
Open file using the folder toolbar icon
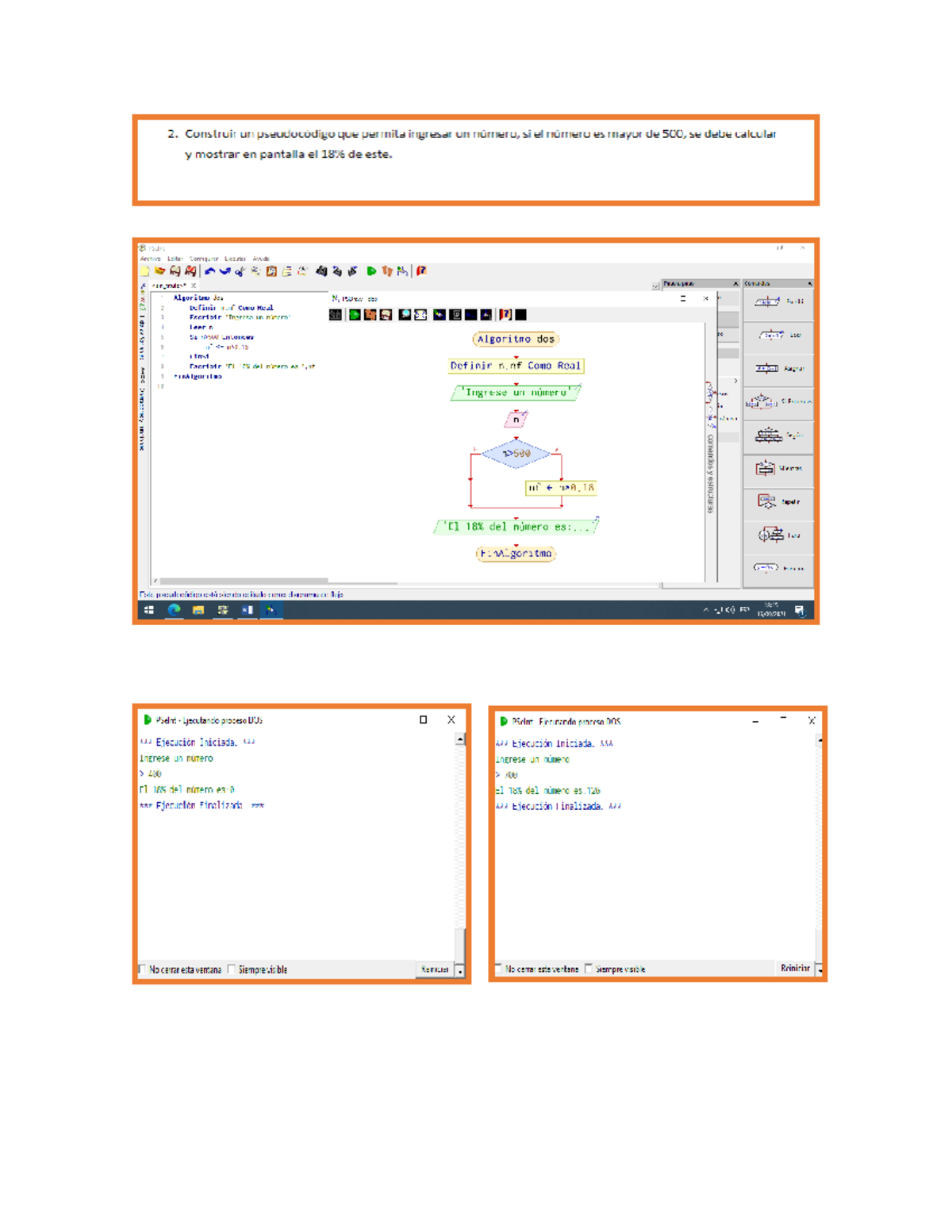(x=159, y=271)
